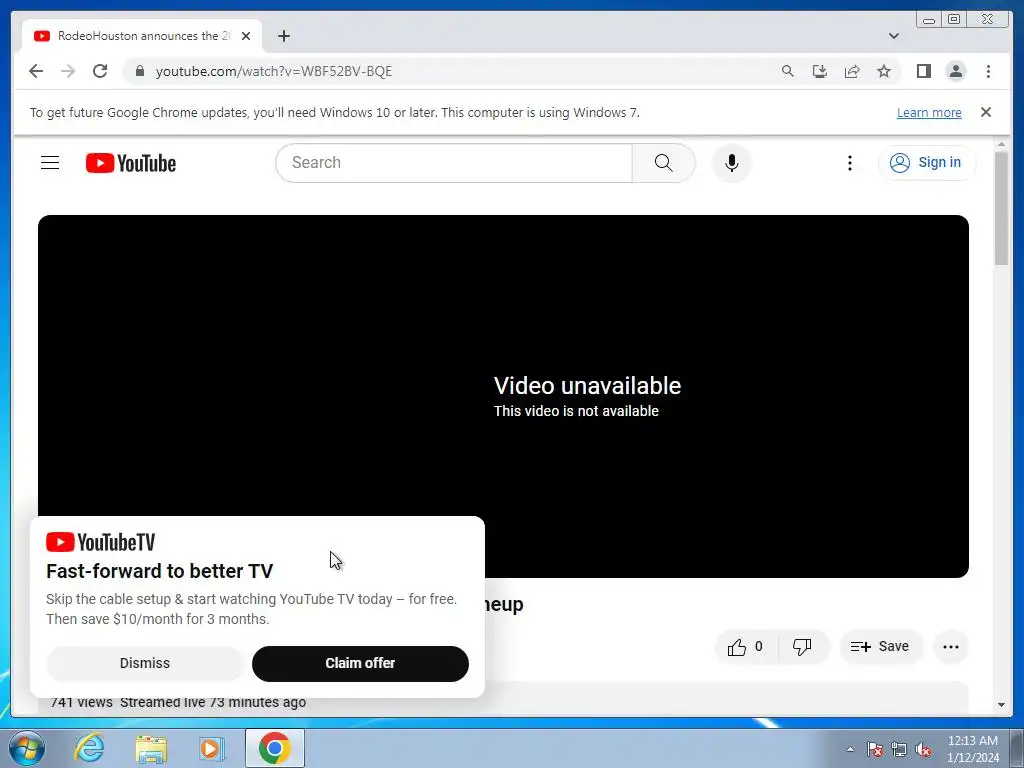Screen dimensions: 1024x768
Task: Click the YouTubeTV logo in popup
Action: 101,542
